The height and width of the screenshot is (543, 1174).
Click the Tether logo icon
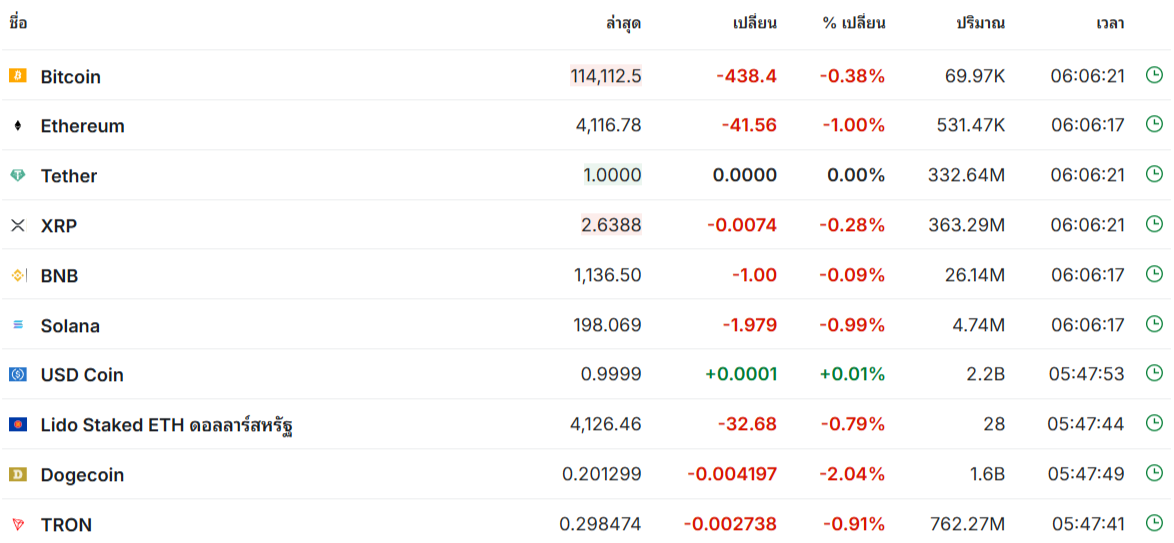[x=17, y=175]
